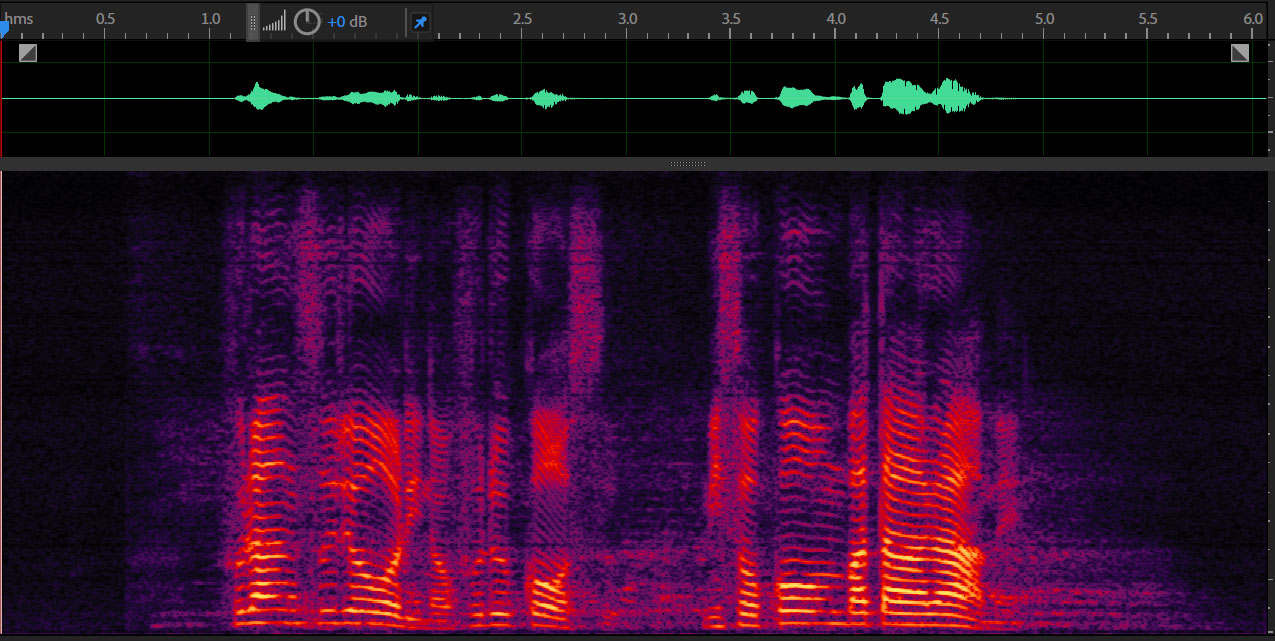Click the first waveform burst near 1.2 seconds
This screenshot has height=641, width=1275.
[260, 96]
